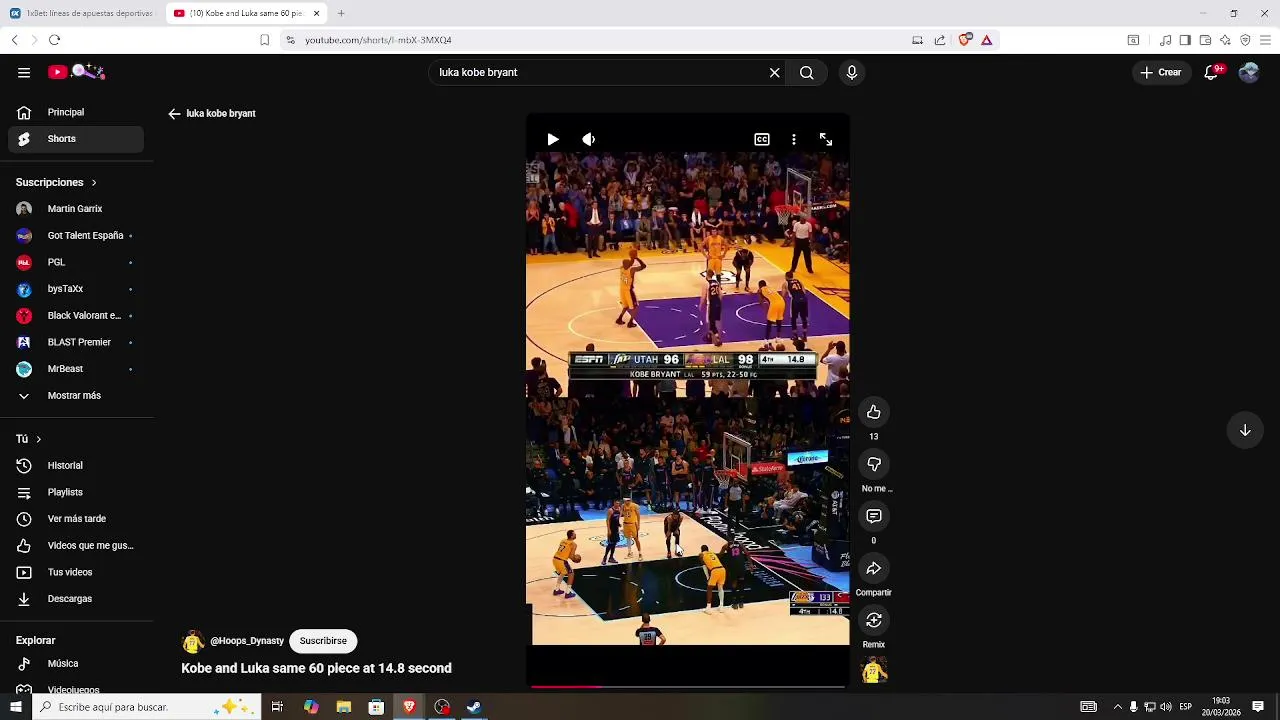Open the Brave Leo AI icon
This screenshot has width=1280, height=720.
1225,40
